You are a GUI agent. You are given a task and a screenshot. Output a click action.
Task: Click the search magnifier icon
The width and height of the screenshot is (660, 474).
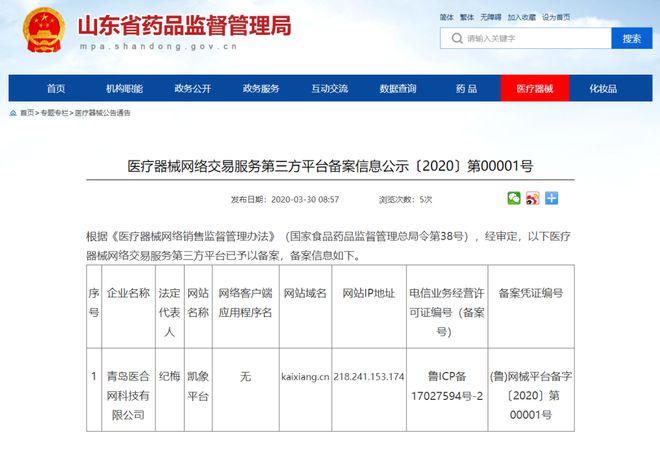[x=457, y=39]
